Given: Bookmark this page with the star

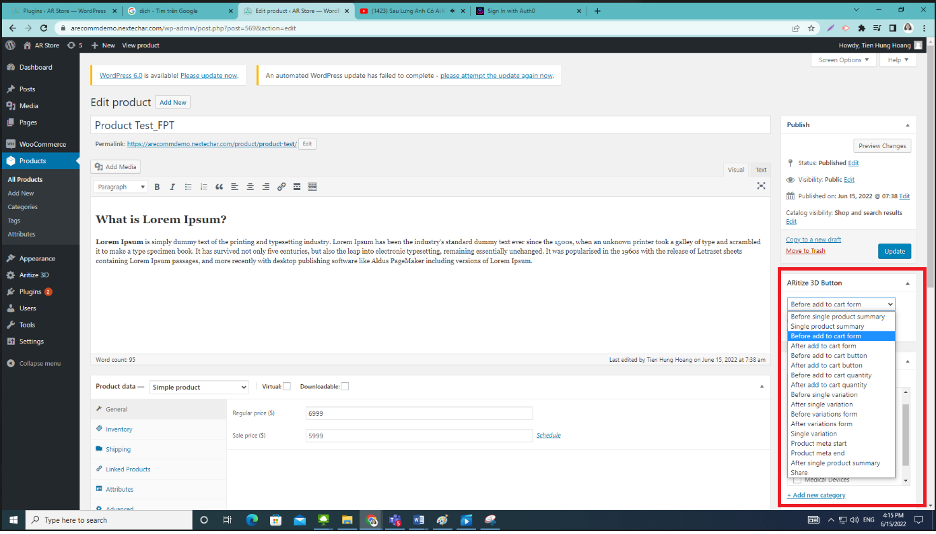Looking at the screenshot, I should coord(811,28).
